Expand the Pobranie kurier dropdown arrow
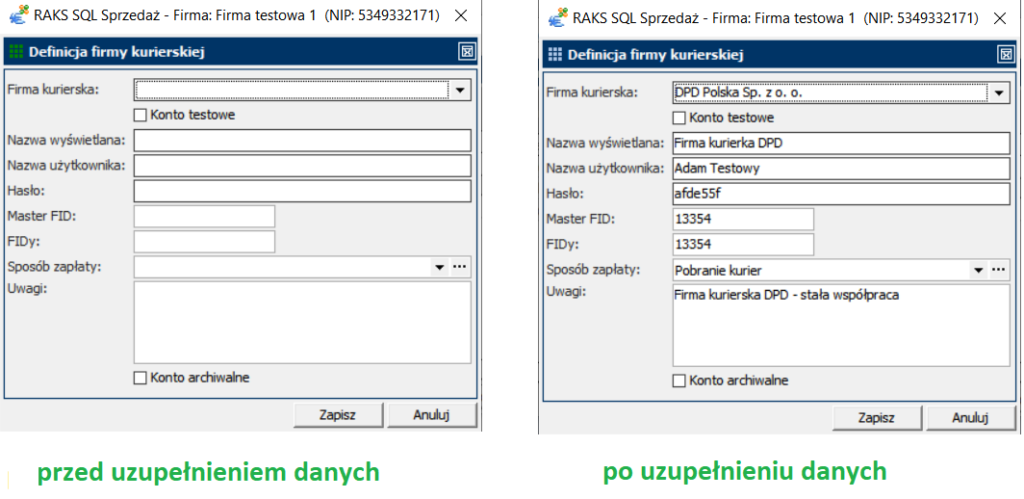This screenshot has height=499, width=1024. click(x=978, y=269)
